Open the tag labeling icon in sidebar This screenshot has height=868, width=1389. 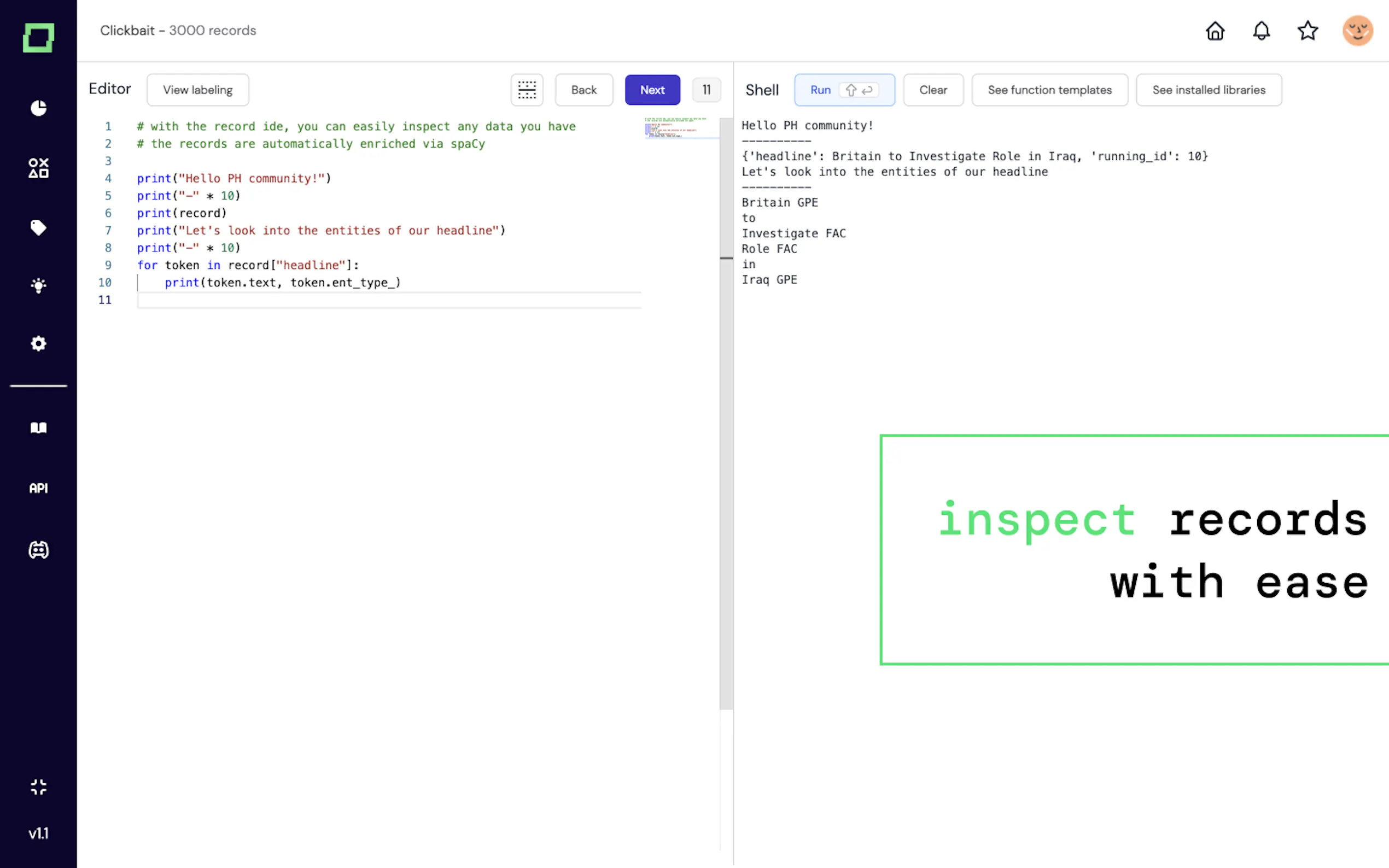38,228
